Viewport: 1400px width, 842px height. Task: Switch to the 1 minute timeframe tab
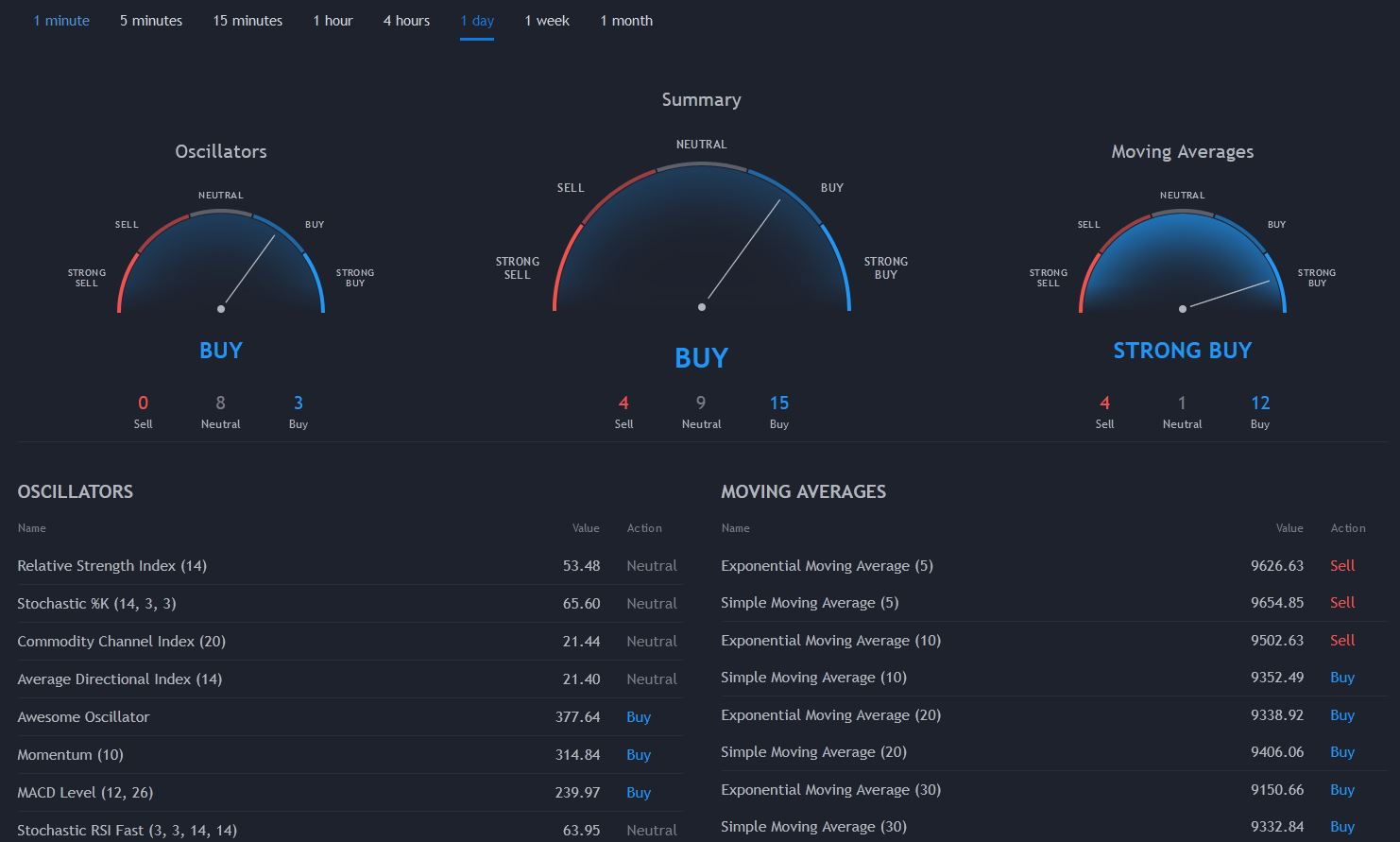(61, 21)
